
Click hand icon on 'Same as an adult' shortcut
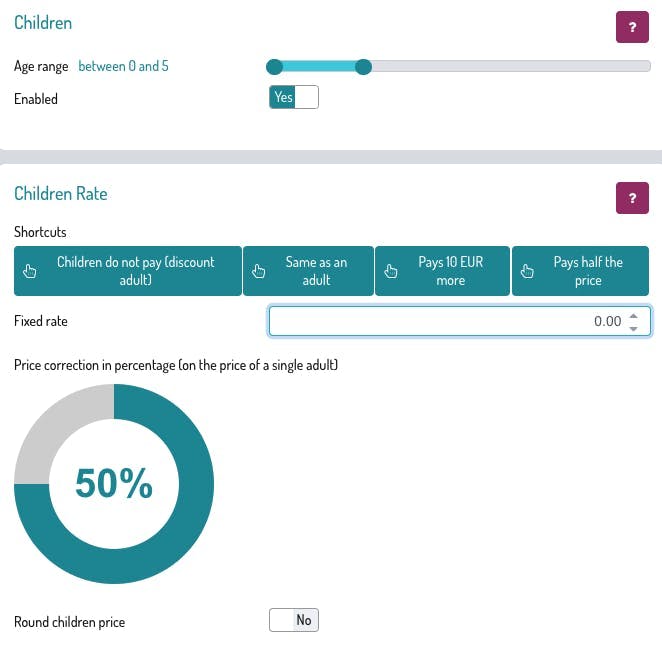pyautogui.click(x=258, y=271)
